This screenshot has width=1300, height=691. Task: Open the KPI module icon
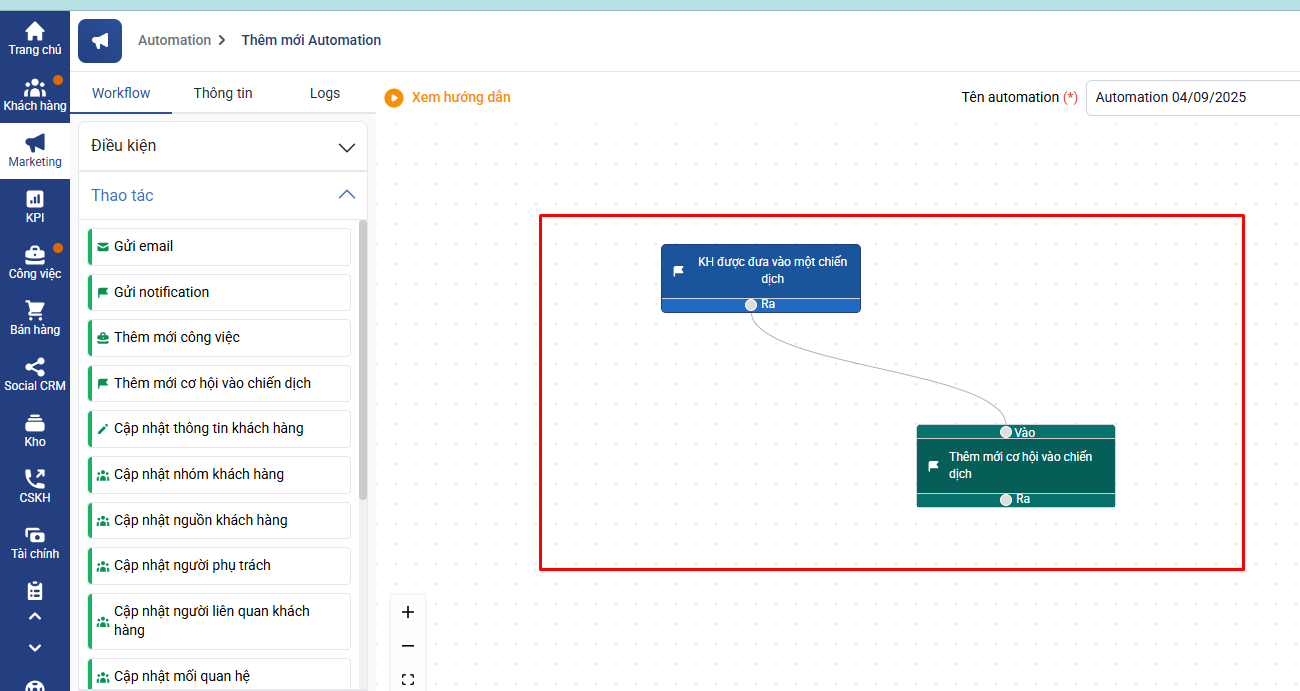tap(35, 206)
